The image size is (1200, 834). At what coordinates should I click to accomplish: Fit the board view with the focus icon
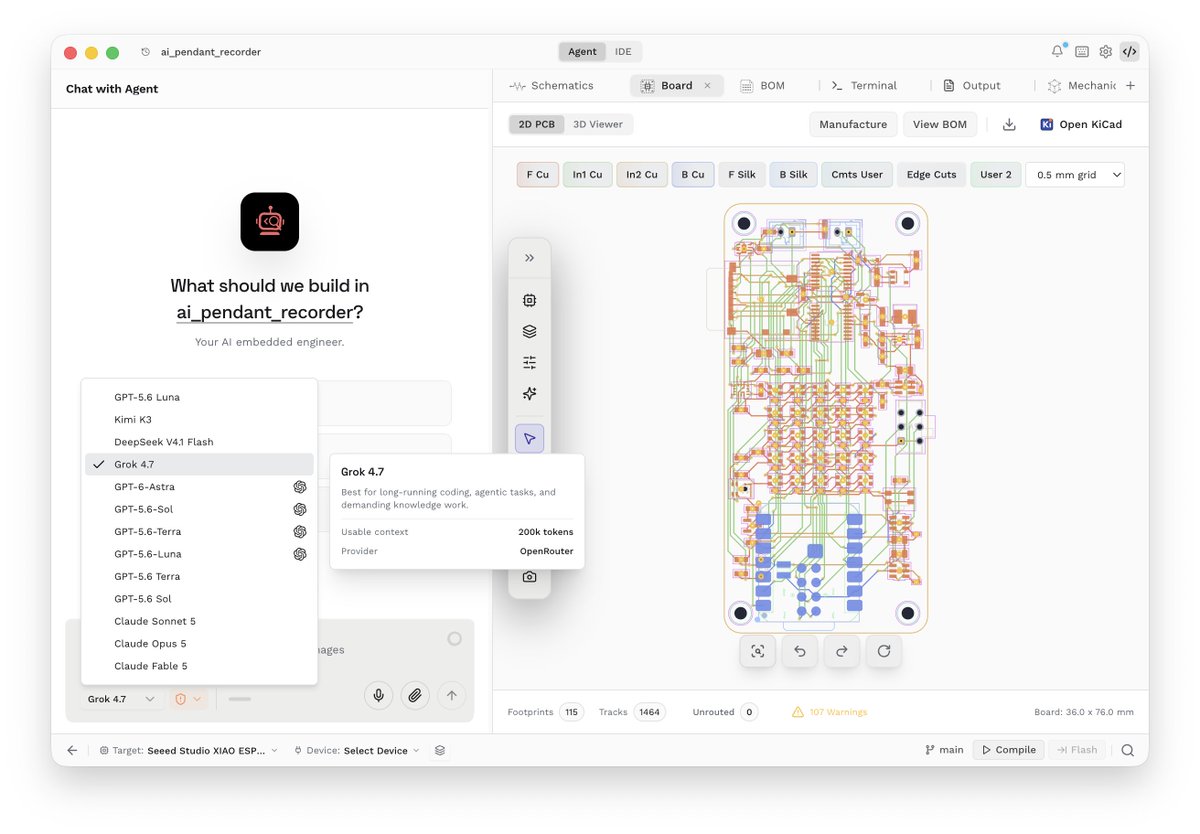click(758, 651)
